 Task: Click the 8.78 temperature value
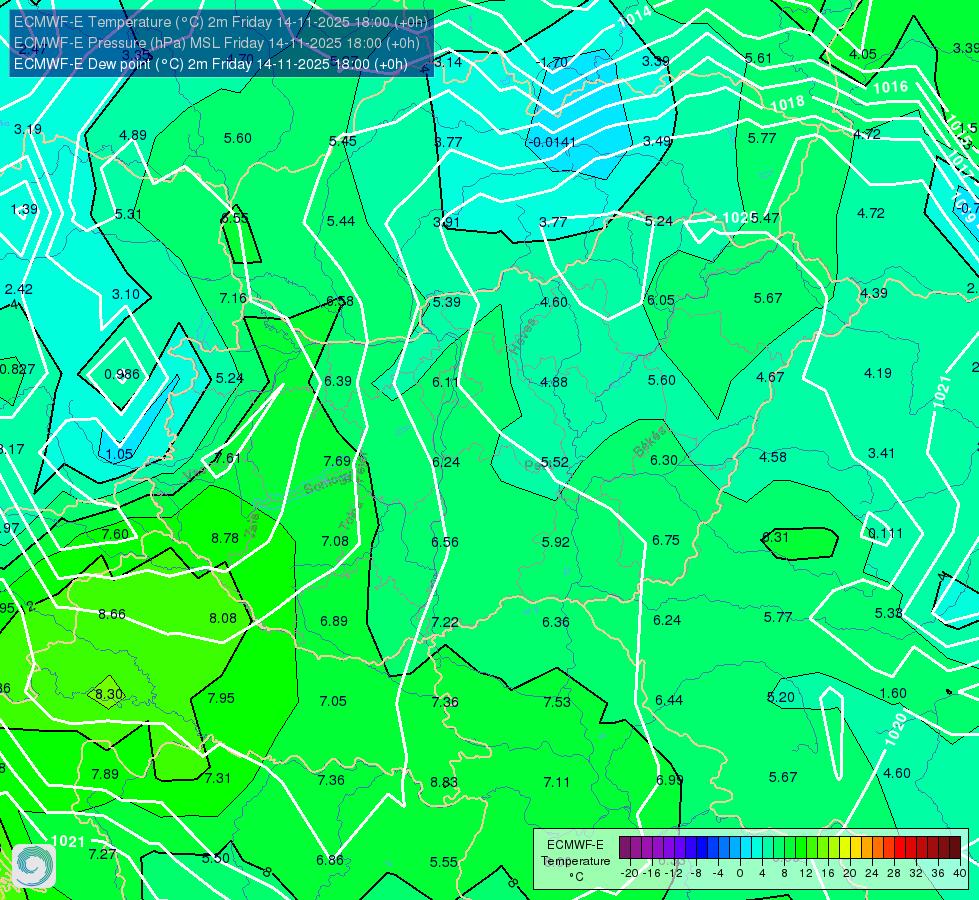225,538
